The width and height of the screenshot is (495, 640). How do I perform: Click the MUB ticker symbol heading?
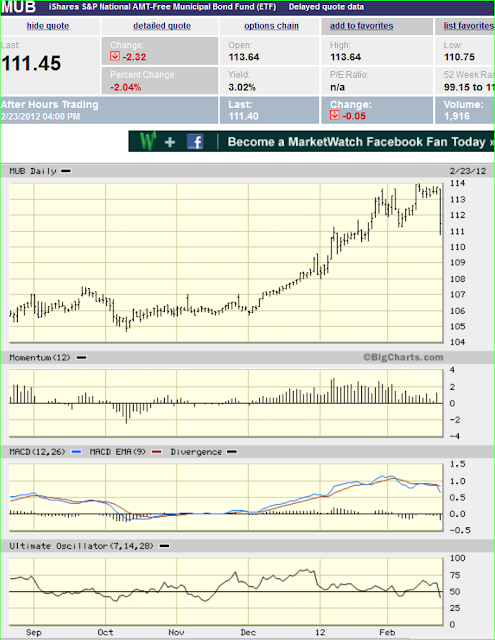click(19, 7)
